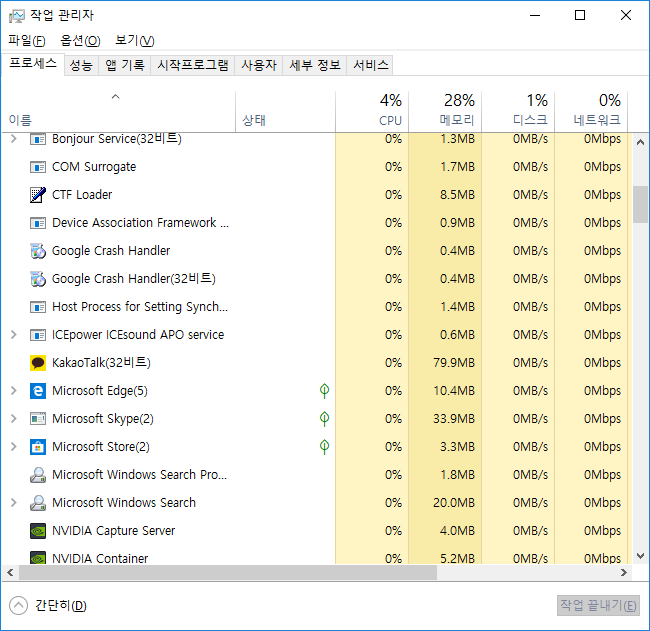Screen dimensions: 650x631
Task: Expand the Bonjour Service process group
Action: (14, 138)
